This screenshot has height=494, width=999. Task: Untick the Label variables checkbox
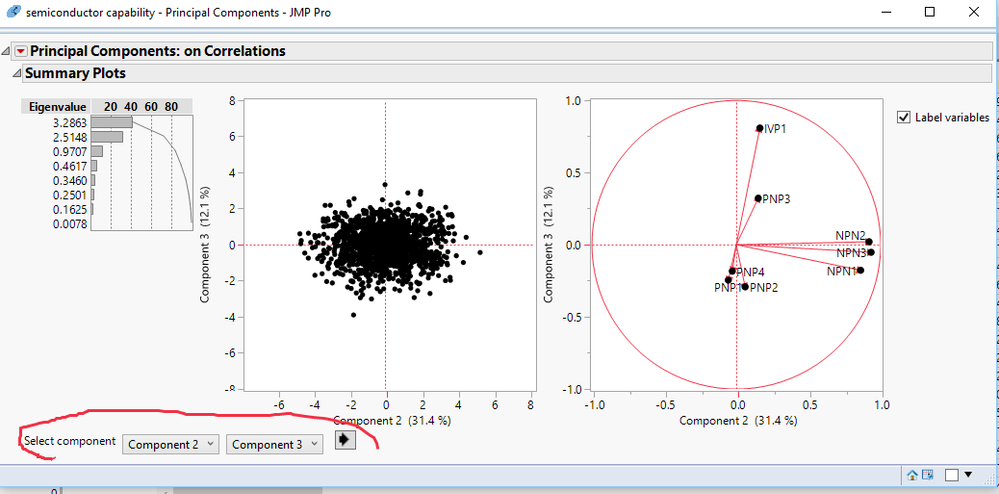pyautogui.click(x=903, y=117)
